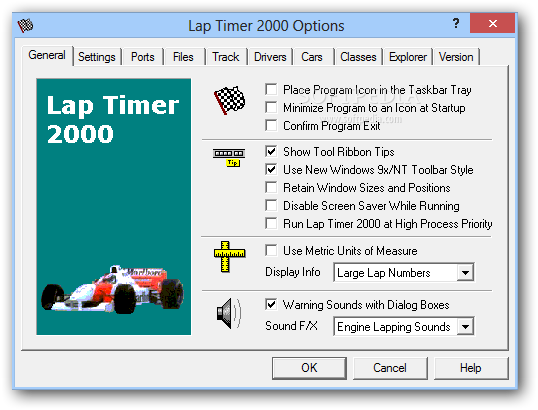Switch to the Drivers tab
Viewport: 538px width, 410px height.
[270, 57]
